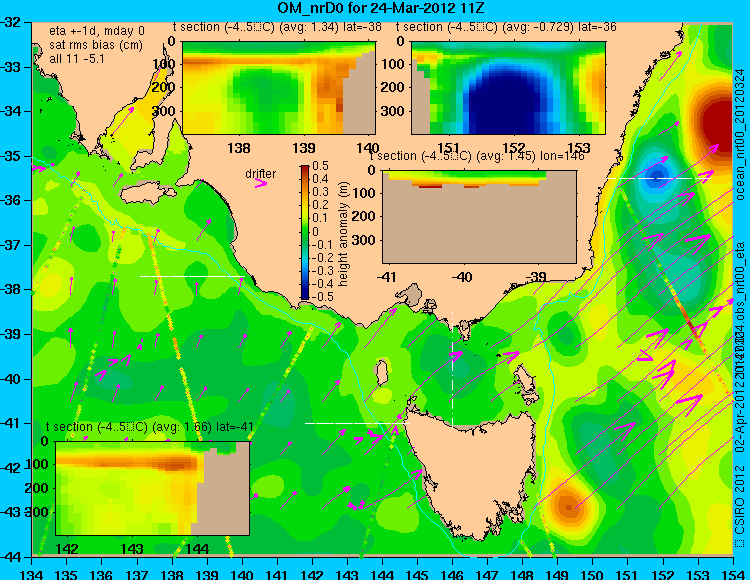The height and width of the screenshot is (580, 750).
Task: Click the 146 label on the bottom longitude axis
Action: click(452, 574)
